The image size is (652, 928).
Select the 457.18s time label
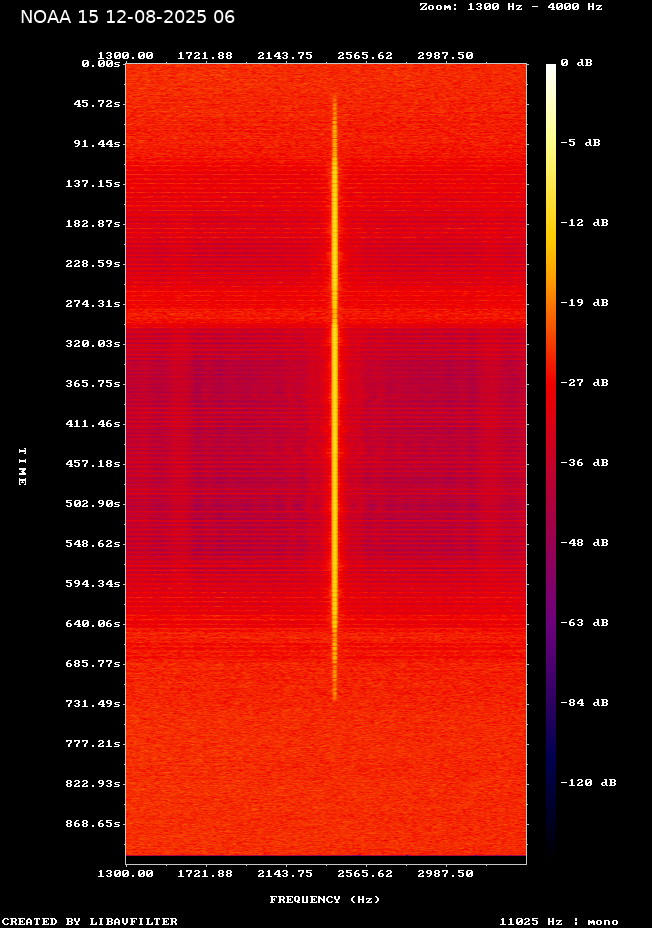point(93,463)
